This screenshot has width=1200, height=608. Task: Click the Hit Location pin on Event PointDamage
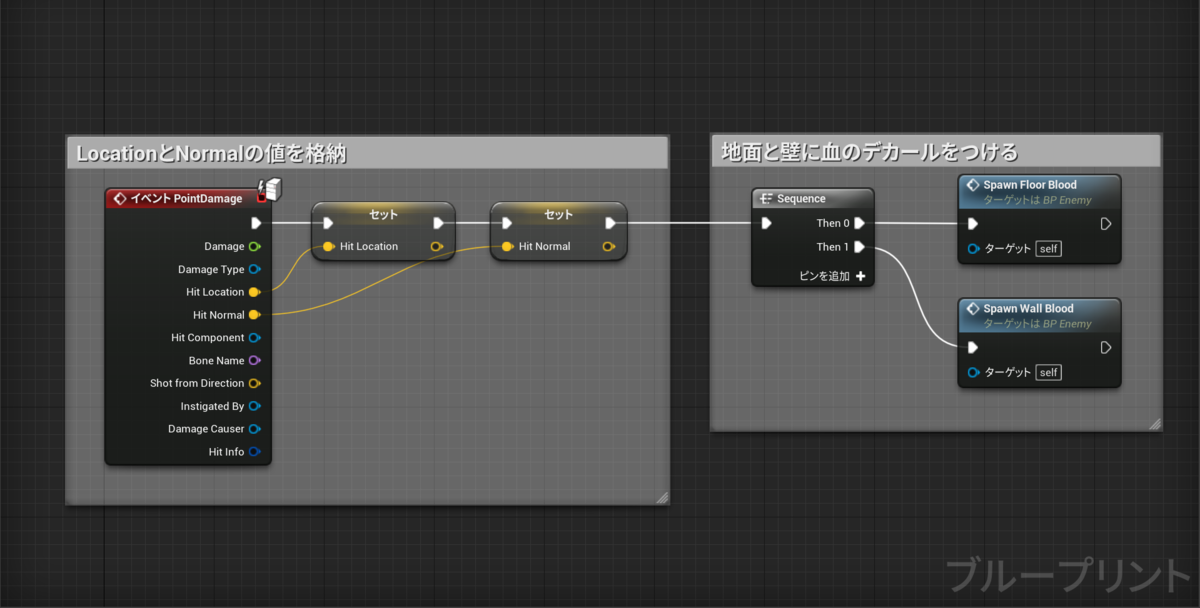pyautogui.click(x=254, y=292)
